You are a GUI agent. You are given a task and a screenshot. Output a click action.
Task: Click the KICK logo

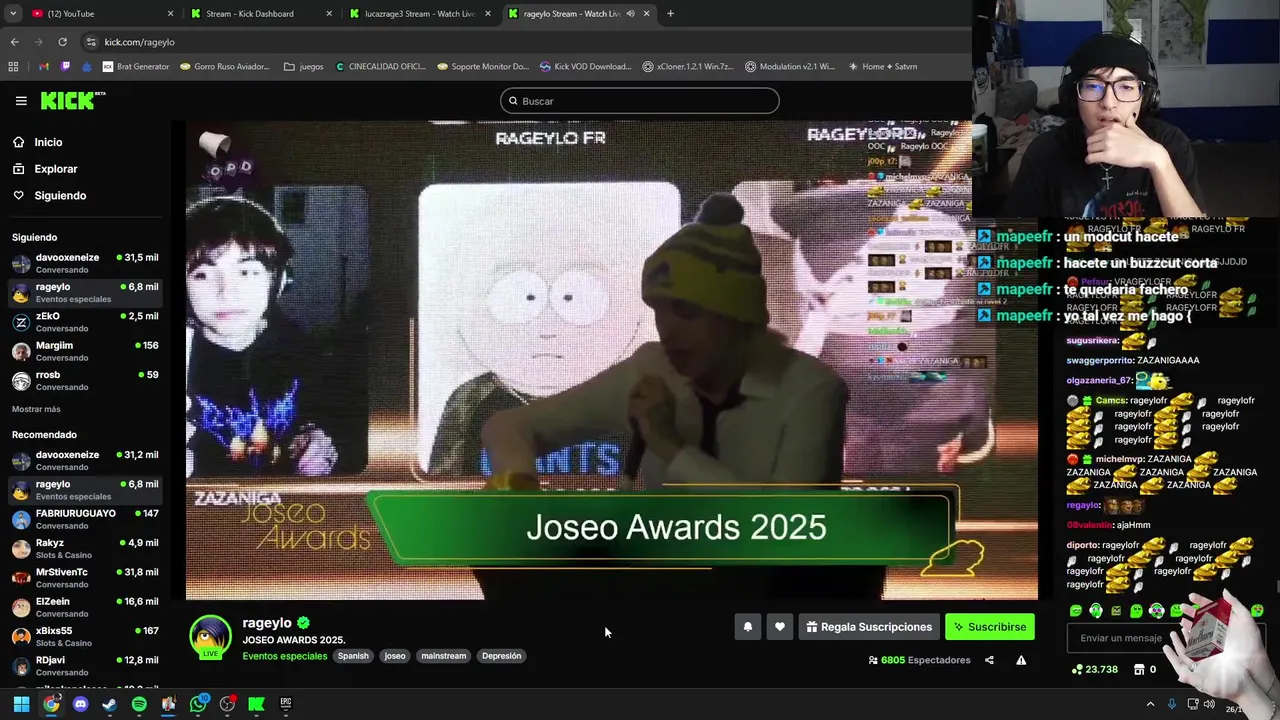[x=72, y=100]
